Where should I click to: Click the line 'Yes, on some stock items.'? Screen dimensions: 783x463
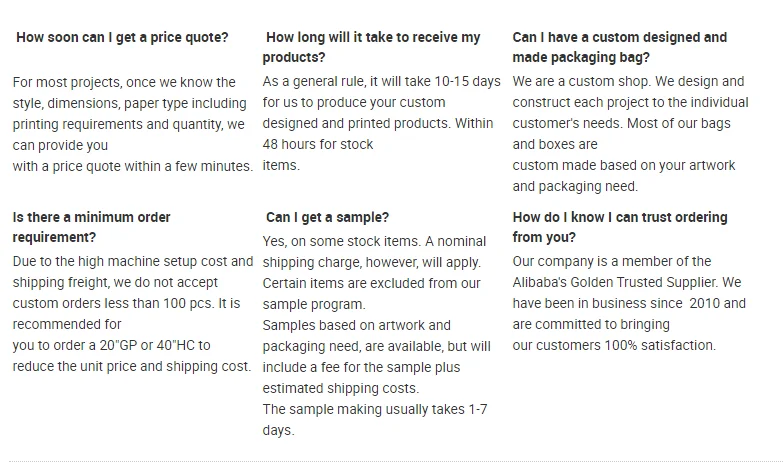coord(342,241)
